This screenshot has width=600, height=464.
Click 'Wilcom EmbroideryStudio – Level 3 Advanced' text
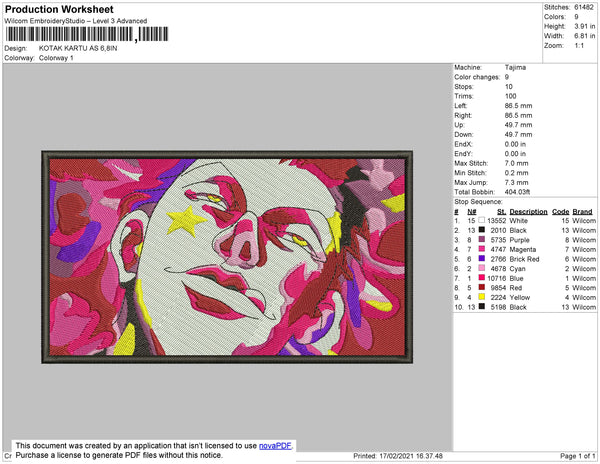pos(76,21)
